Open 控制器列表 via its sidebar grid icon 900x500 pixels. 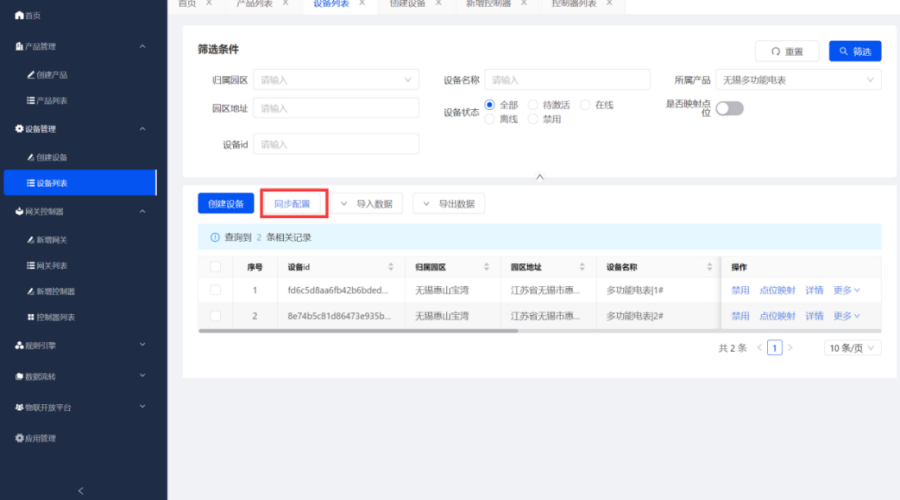[31, 317]
